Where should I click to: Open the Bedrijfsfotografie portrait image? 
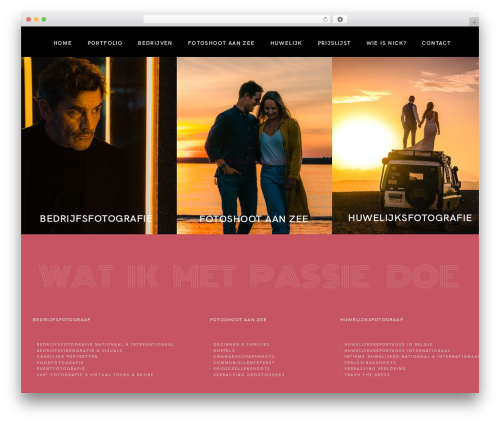[x=99, y=145]
